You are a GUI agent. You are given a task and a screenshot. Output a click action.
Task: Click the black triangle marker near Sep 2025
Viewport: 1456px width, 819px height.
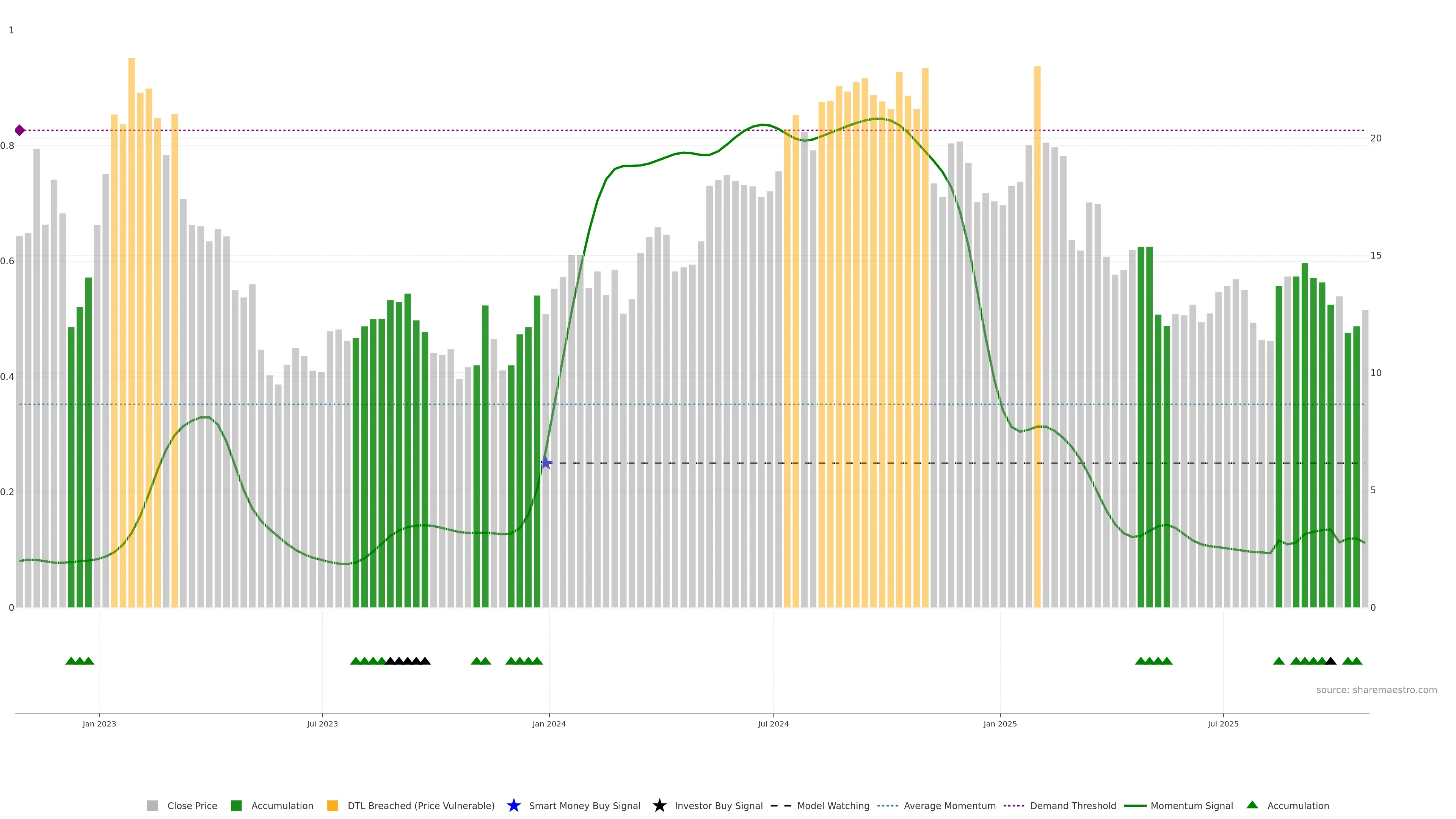1330,661
